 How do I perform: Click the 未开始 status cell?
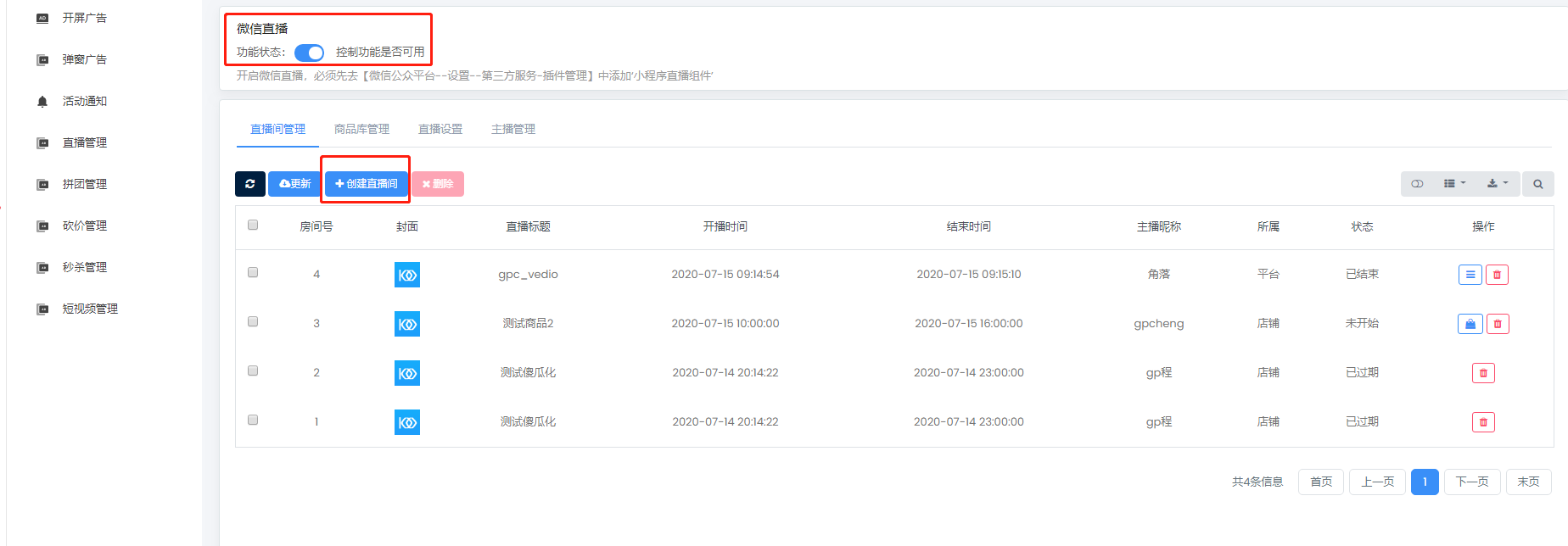click(1363, 323)
